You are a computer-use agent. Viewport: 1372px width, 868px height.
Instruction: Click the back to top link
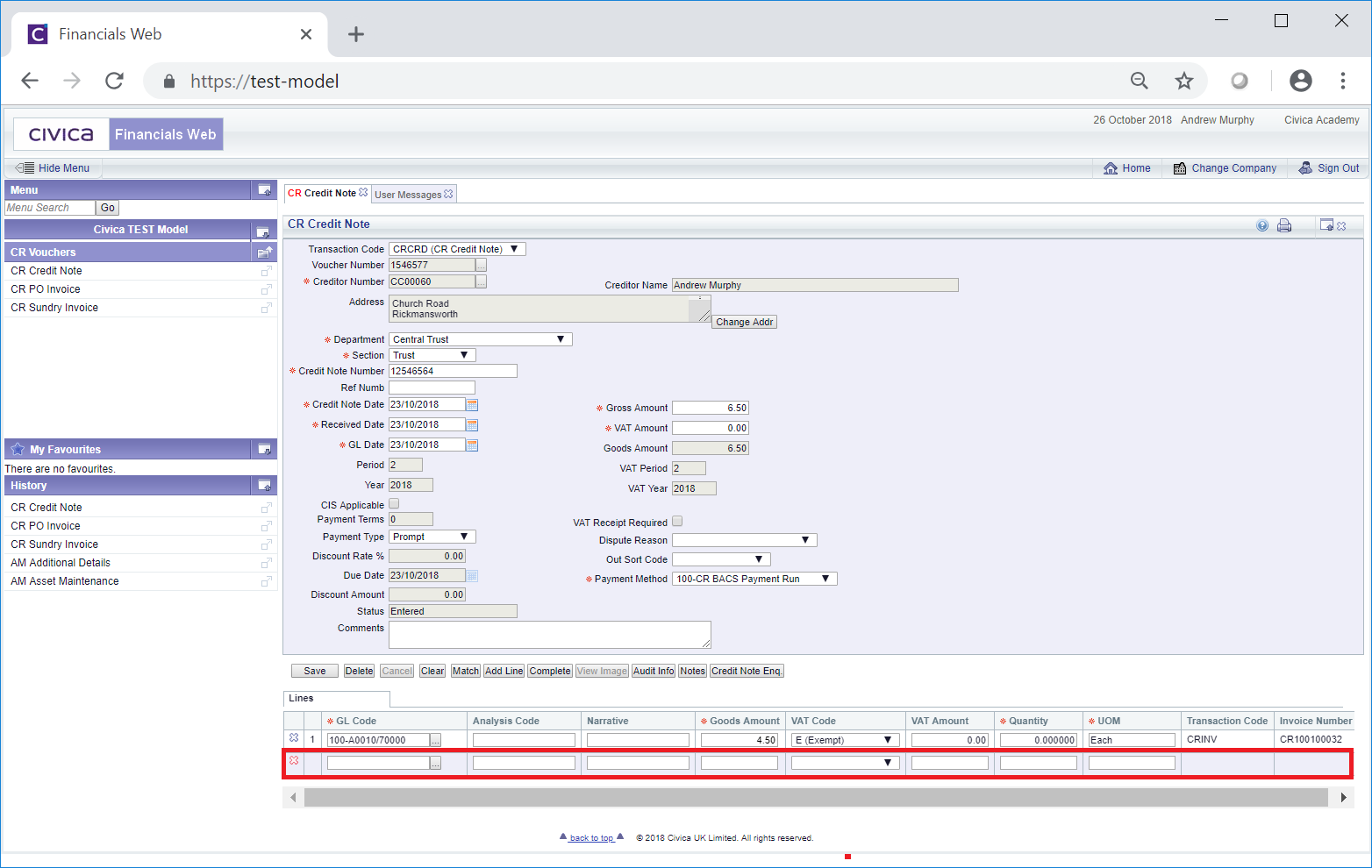592,838
